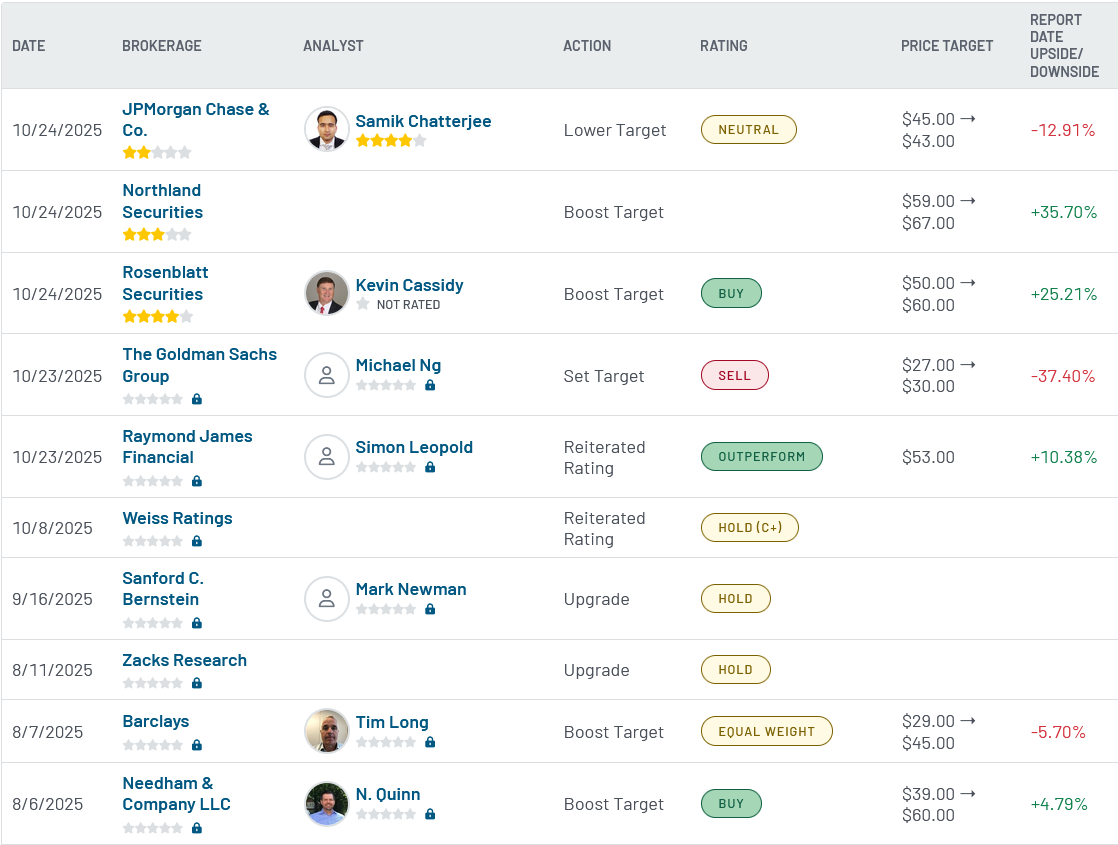Screen dimensions: 1118x845
Task: Click lock icon under Raymond James Financial
Action: coord(197,481)
